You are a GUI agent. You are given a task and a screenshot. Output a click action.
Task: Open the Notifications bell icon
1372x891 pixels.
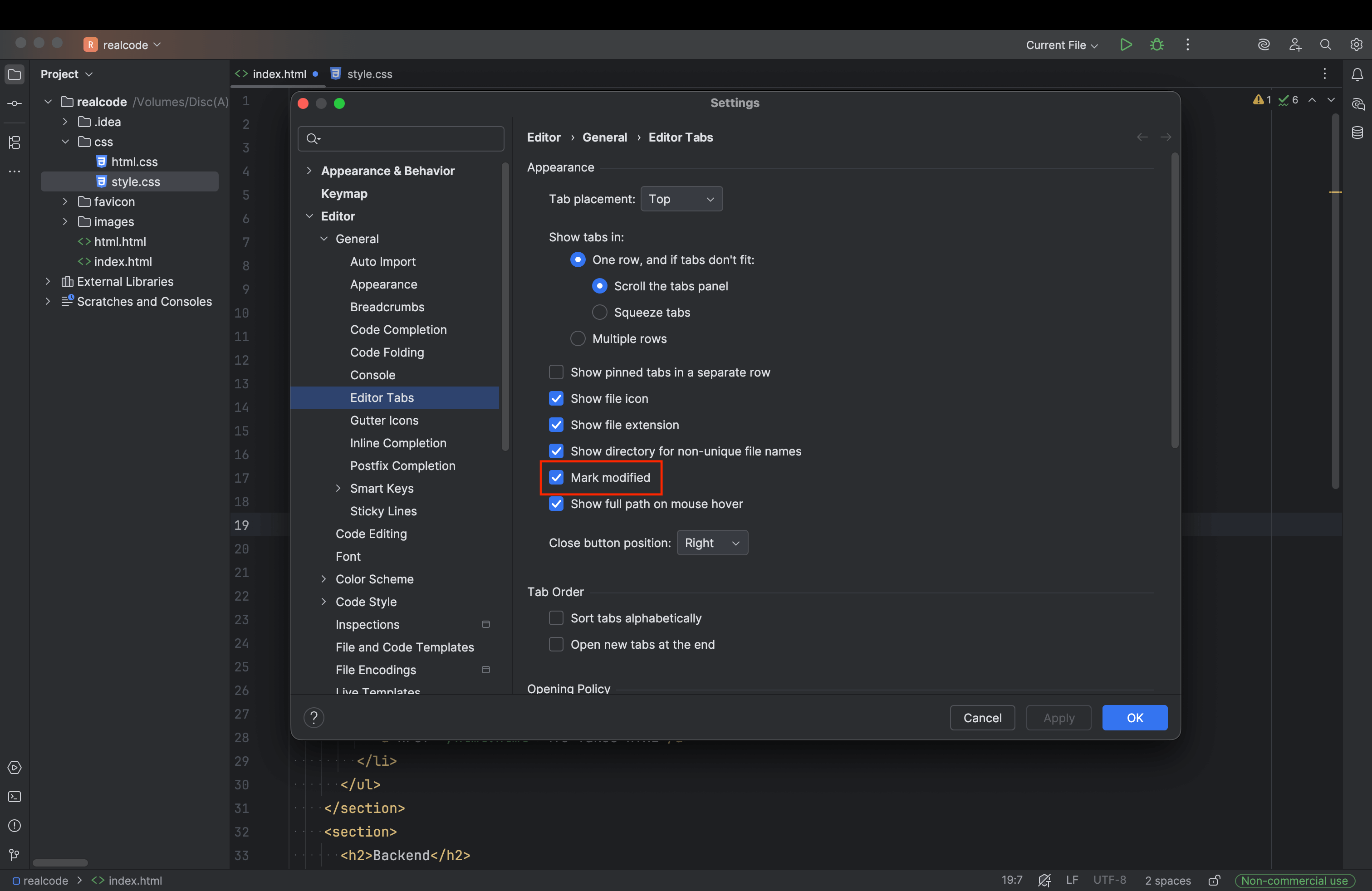pos(1357,74)
